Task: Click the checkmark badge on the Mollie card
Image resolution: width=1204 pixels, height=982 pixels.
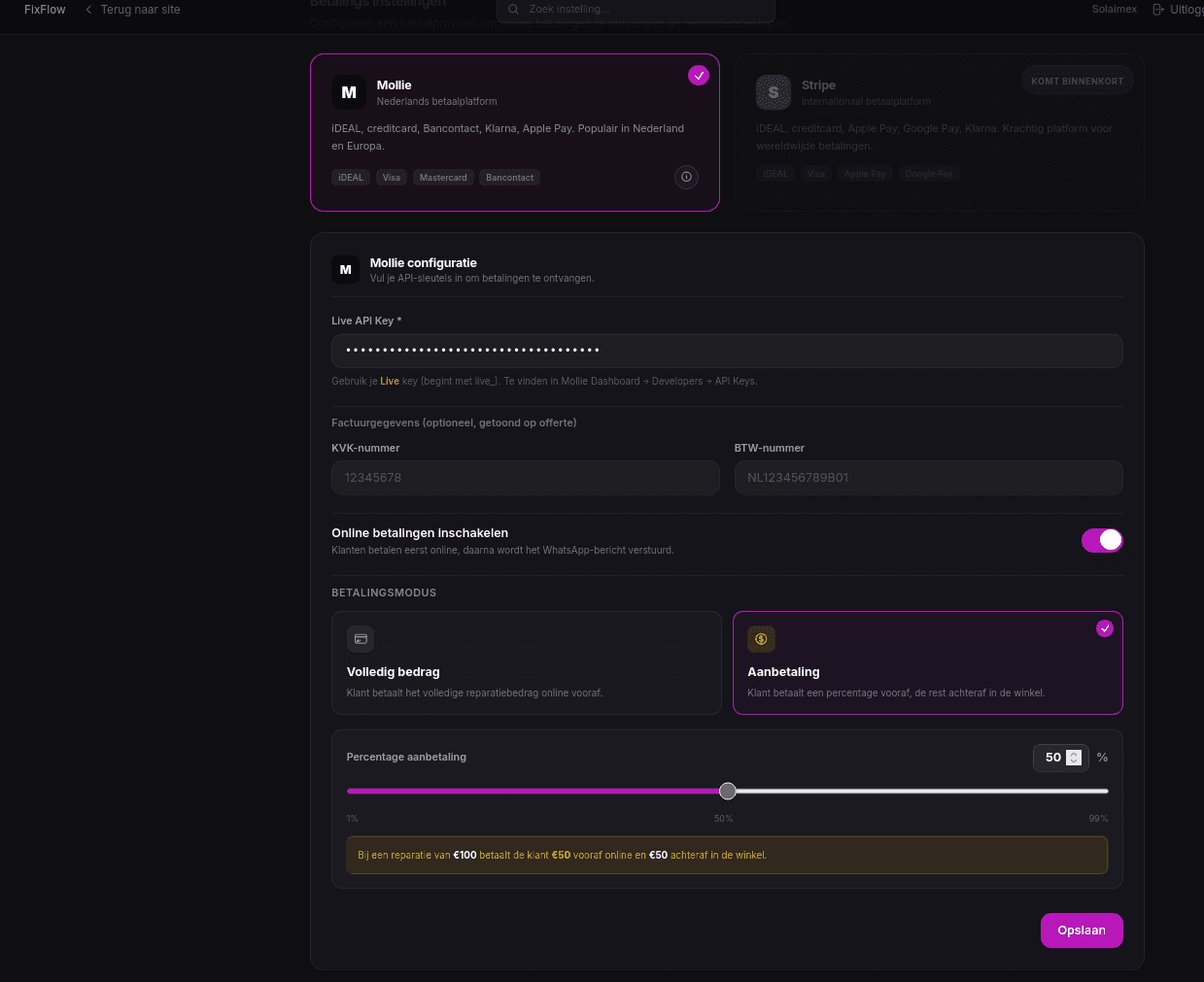Action: coord(699,75)
